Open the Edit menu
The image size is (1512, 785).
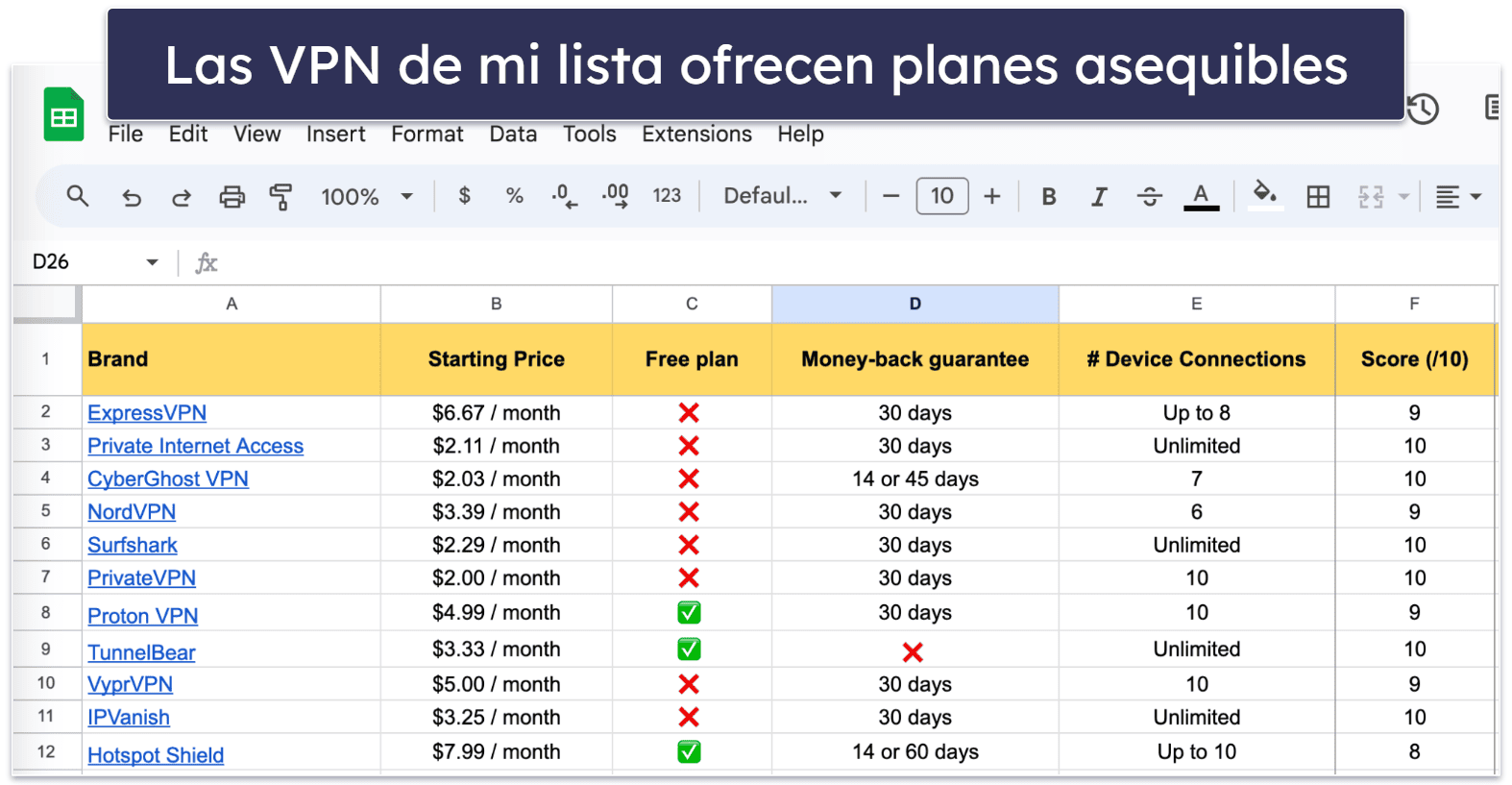click(188, 135)
